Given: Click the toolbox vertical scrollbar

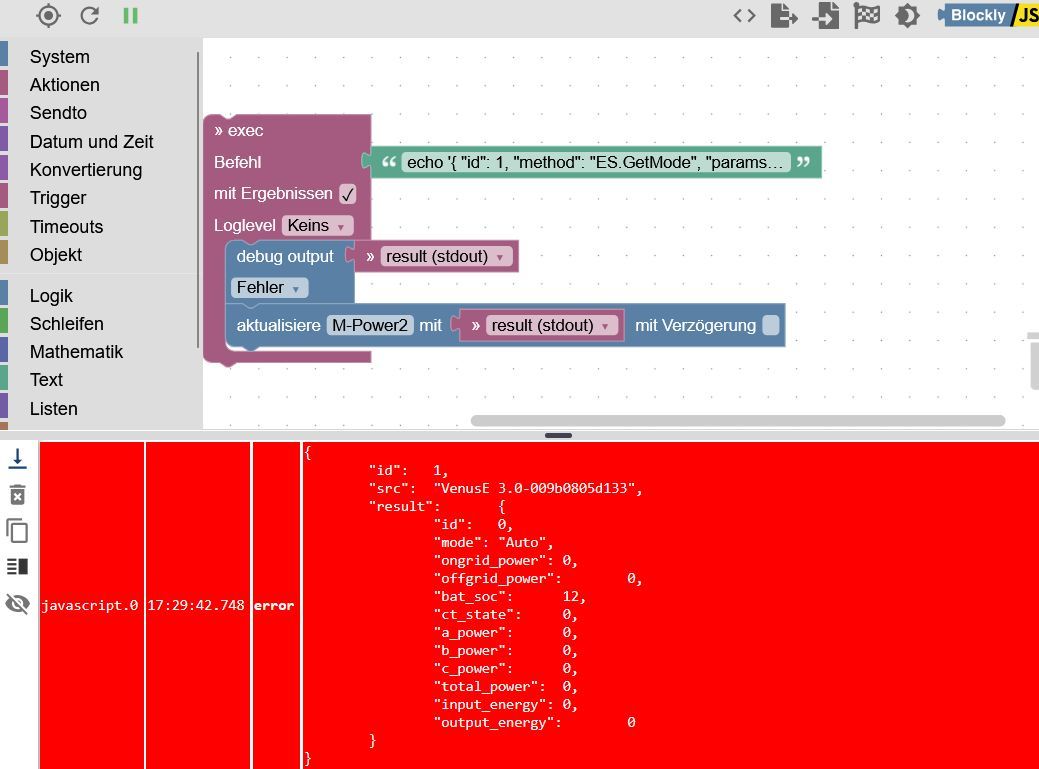Looking at the screenshot, I should (197, 200).
